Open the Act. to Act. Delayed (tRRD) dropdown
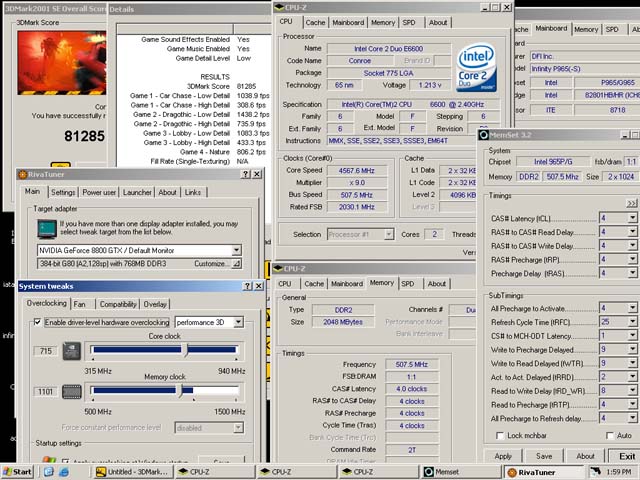Image resolution: width=640 pixels, height=480 pixels. [632, 377]
